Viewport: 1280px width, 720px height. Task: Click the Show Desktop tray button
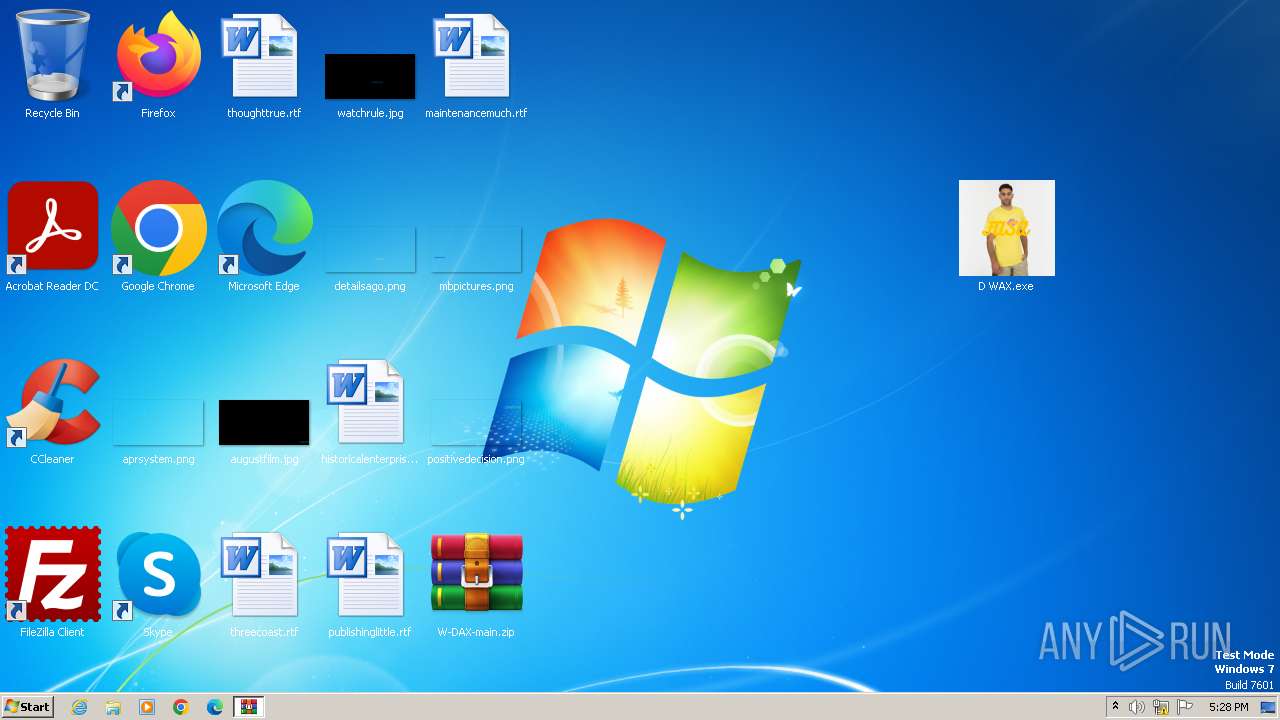tap(1269, 707)
